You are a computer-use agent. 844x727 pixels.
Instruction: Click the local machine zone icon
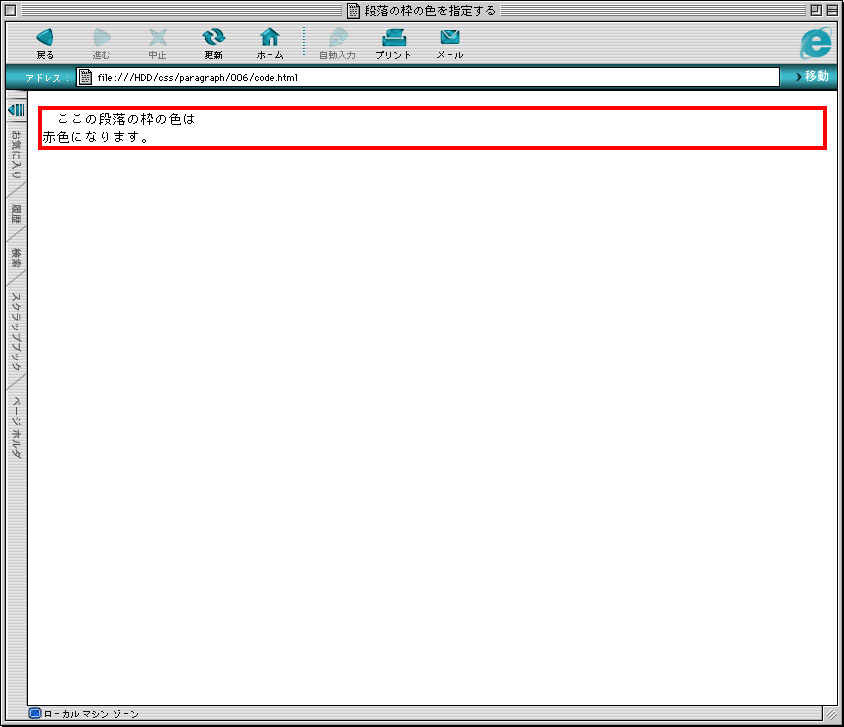[35, 714]
